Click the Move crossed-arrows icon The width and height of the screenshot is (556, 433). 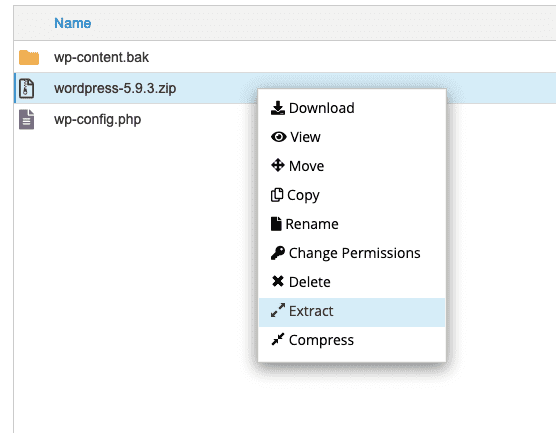coord(278,165)
